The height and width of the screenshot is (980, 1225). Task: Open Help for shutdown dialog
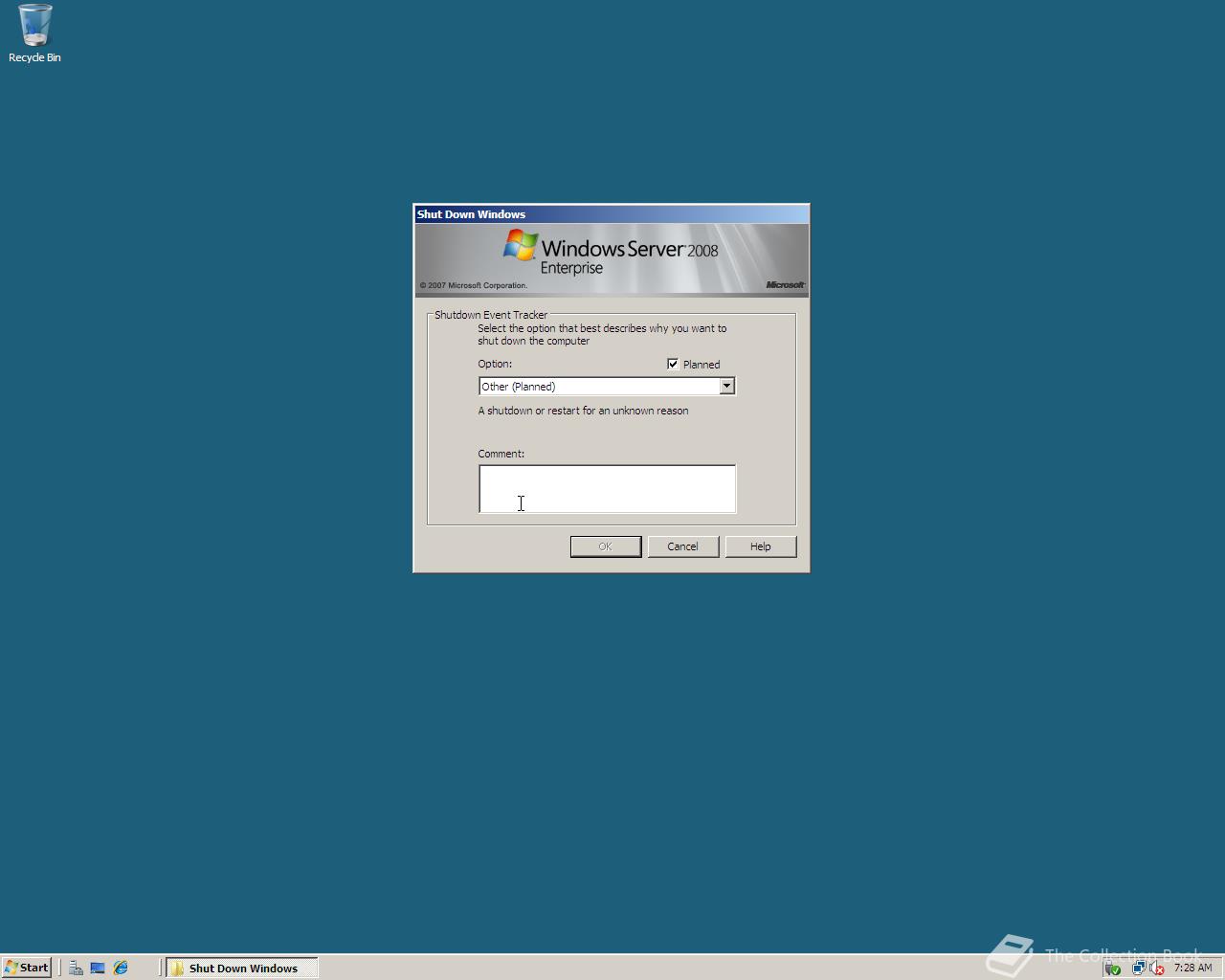pos(760,546)
